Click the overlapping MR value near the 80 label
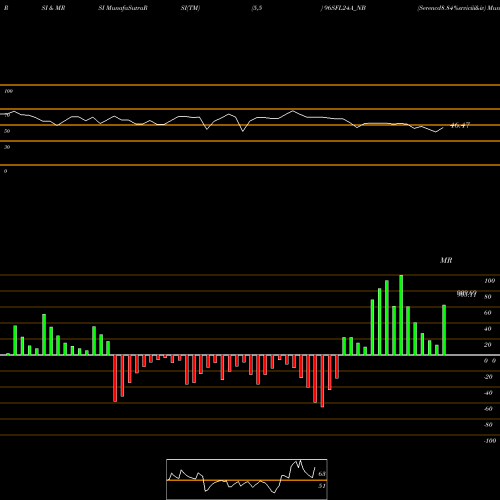This screenshot has height=500, width=500. click(x=467, y=294)
